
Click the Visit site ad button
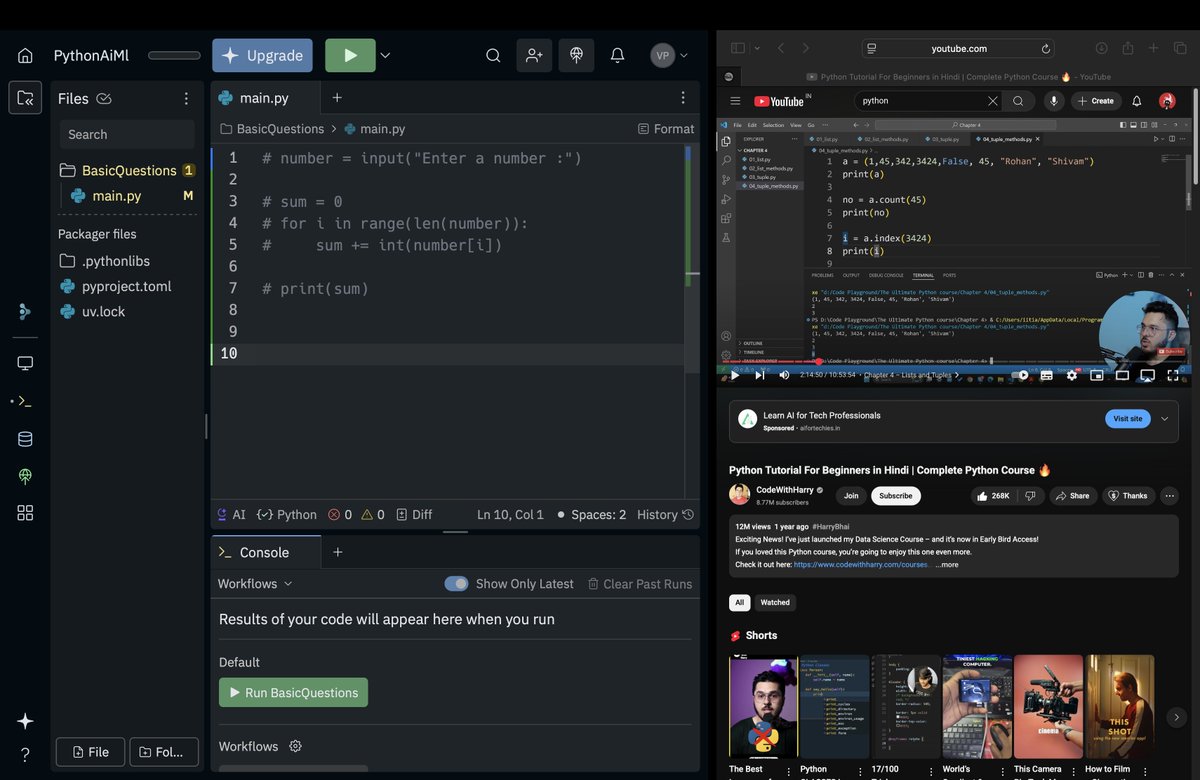(x=1128, y=419)
